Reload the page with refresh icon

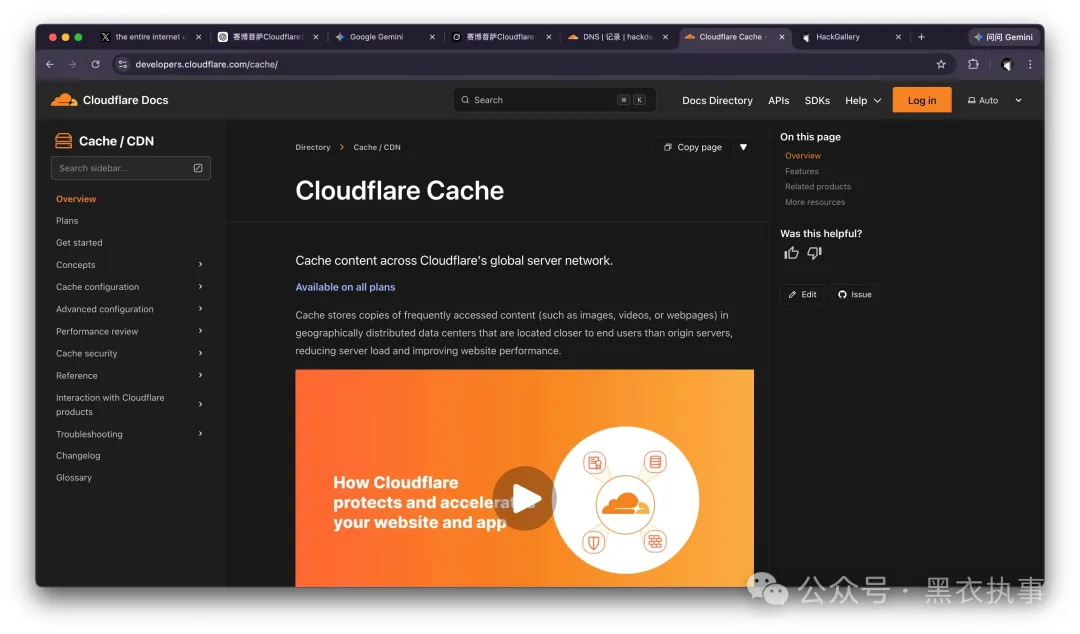(95, 64)
